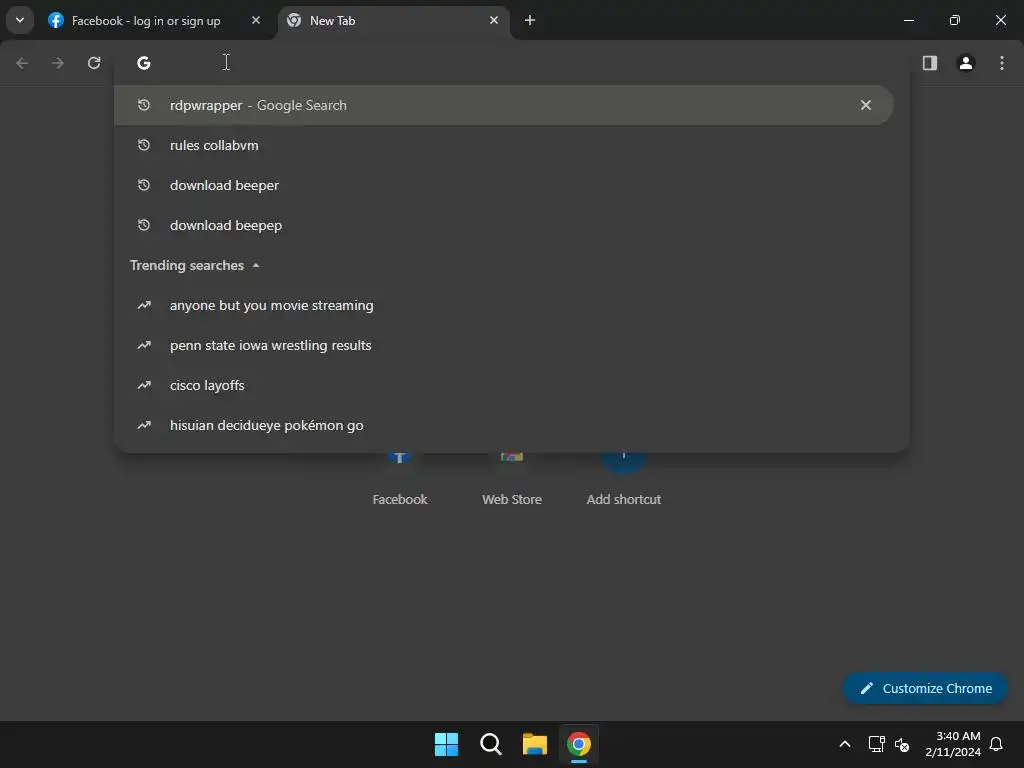This screenshot has width=1024, height=768.
Task: Pick the download beepep suggestion
Action: pyautogui.click(x=503, y=225)
